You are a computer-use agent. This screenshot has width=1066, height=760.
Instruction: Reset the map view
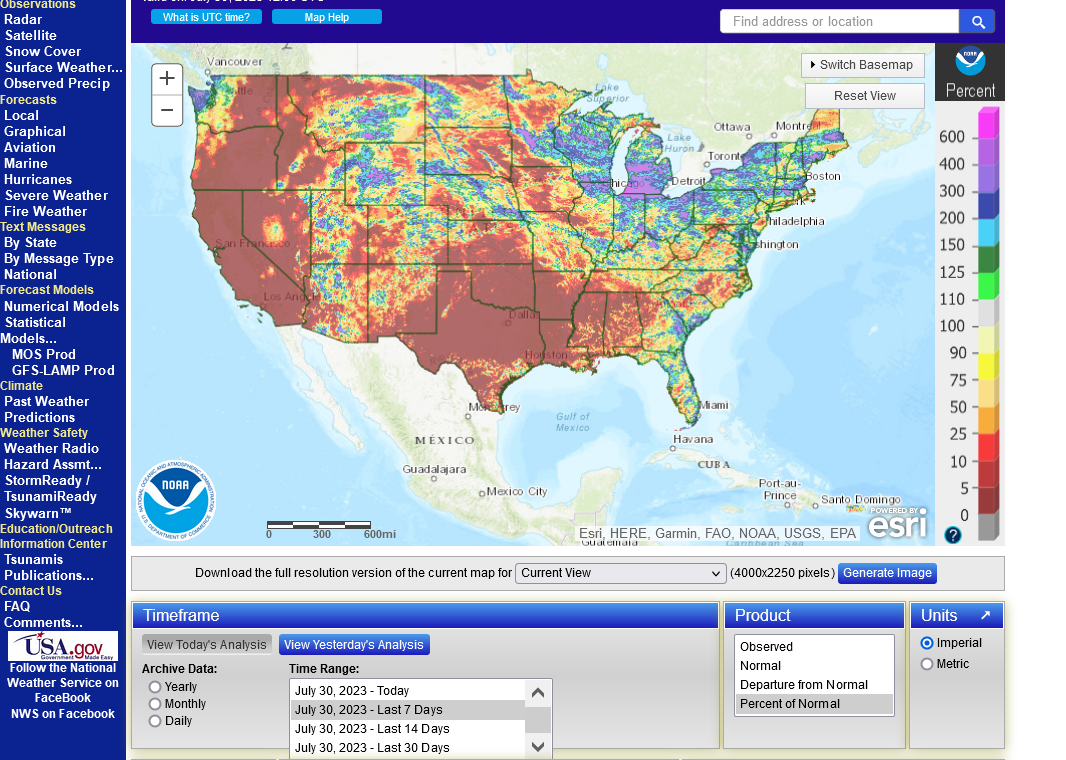click(x=865, y=96)
